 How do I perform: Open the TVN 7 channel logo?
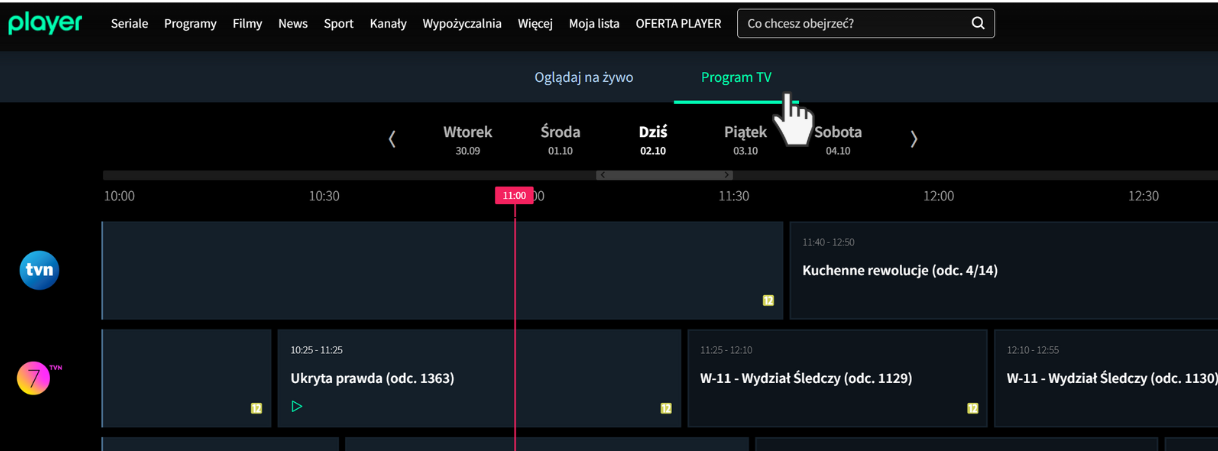point(35,379)
